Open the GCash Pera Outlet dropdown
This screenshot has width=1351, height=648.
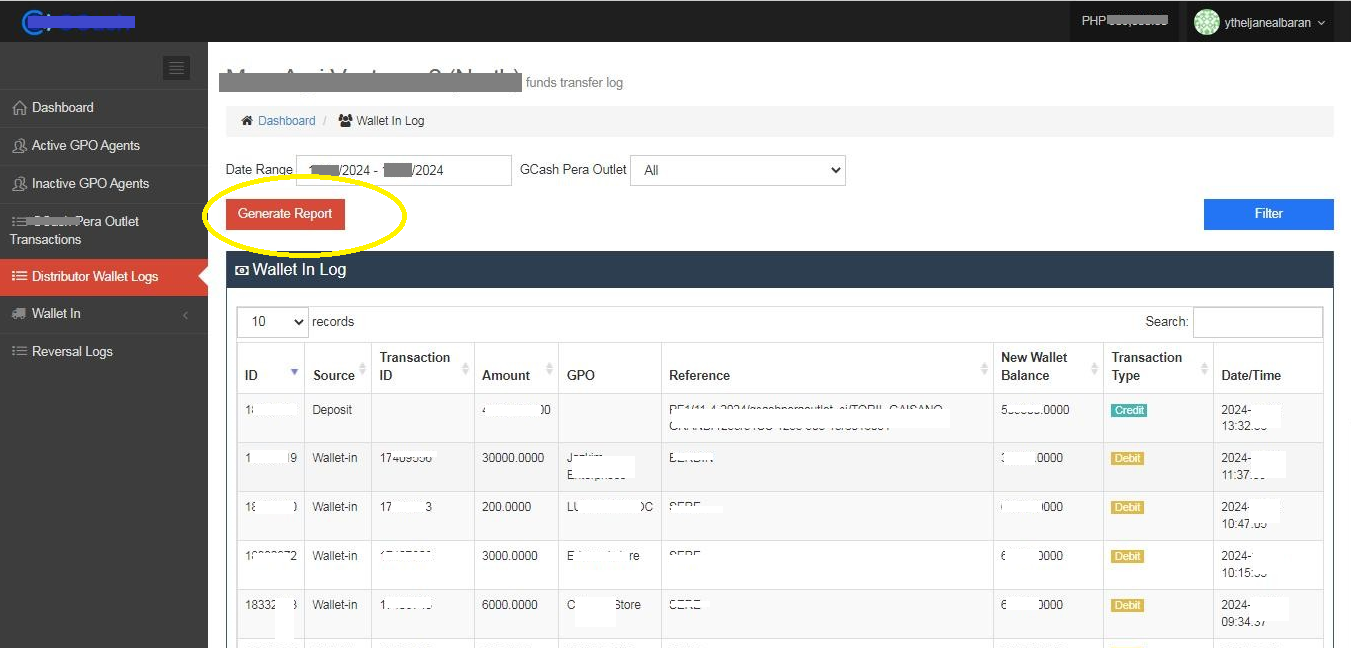738,170
